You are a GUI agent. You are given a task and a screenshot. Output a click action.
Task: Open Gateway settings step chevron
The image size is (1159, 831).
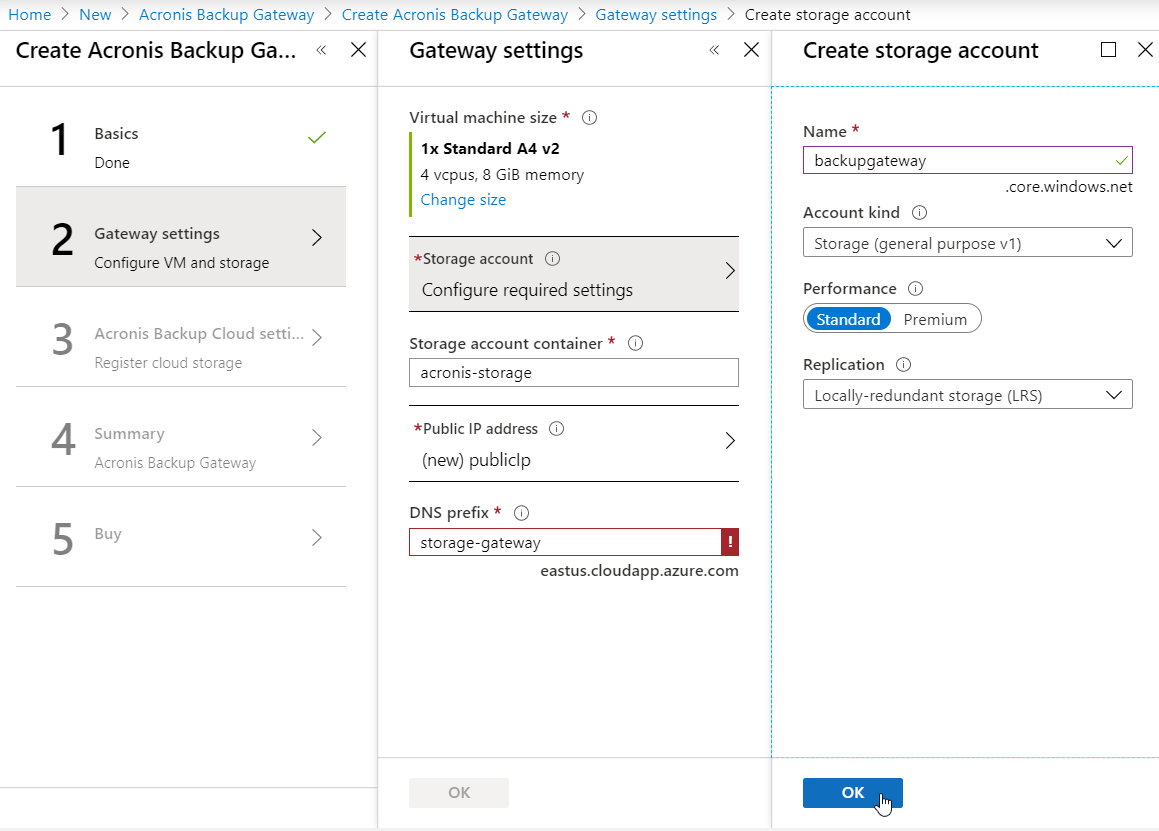(x=317, y=237)
